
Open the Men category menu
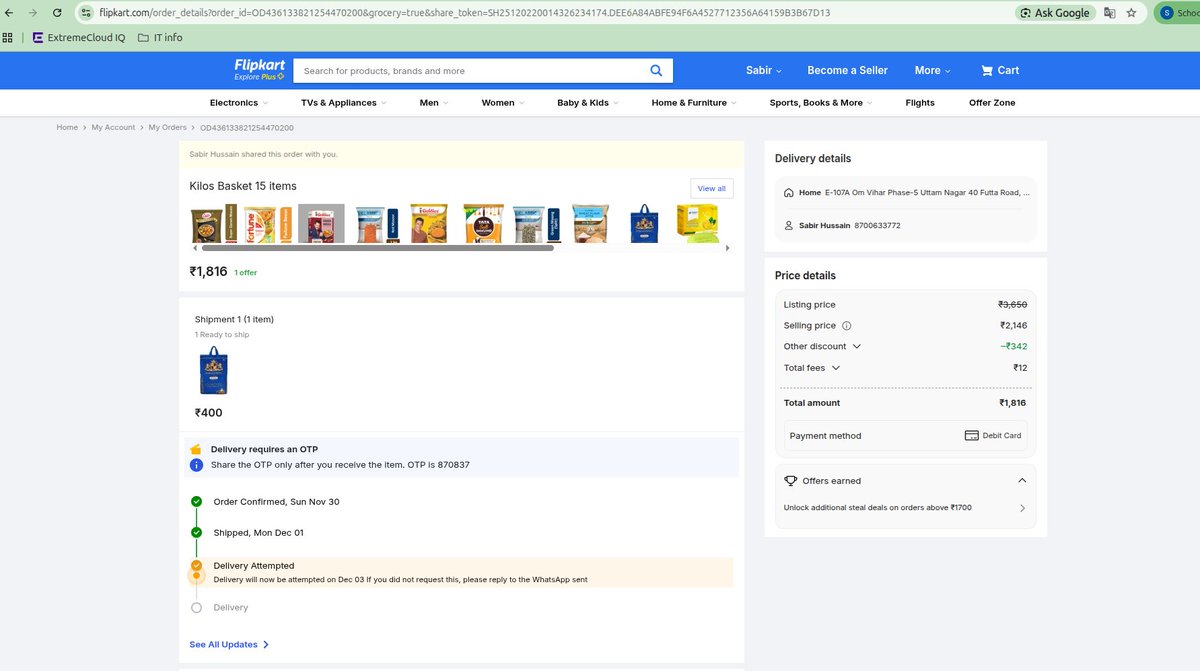(x=434, y=103)
